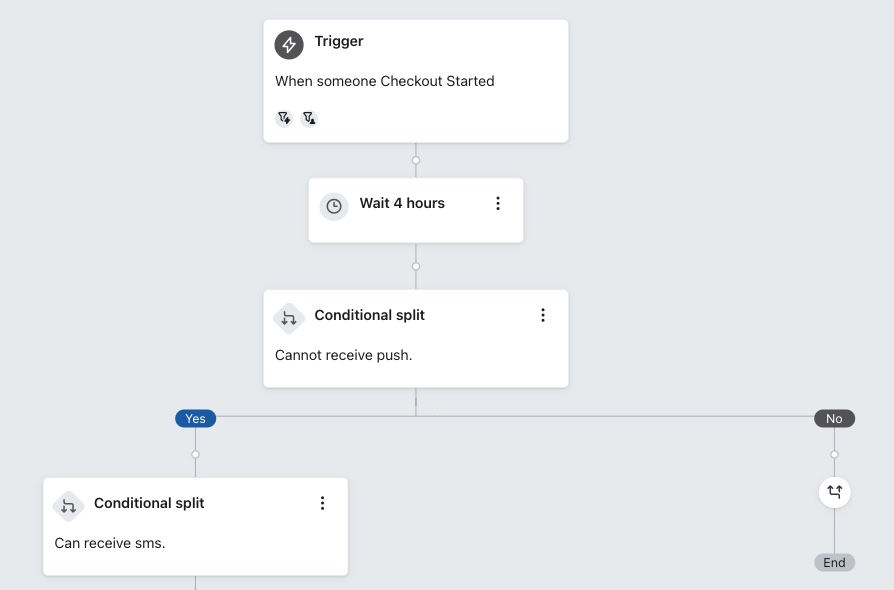The image size is (894, 590).
Task: Click the connector dot above the No branch merge
Action: [x=834, y=453]
